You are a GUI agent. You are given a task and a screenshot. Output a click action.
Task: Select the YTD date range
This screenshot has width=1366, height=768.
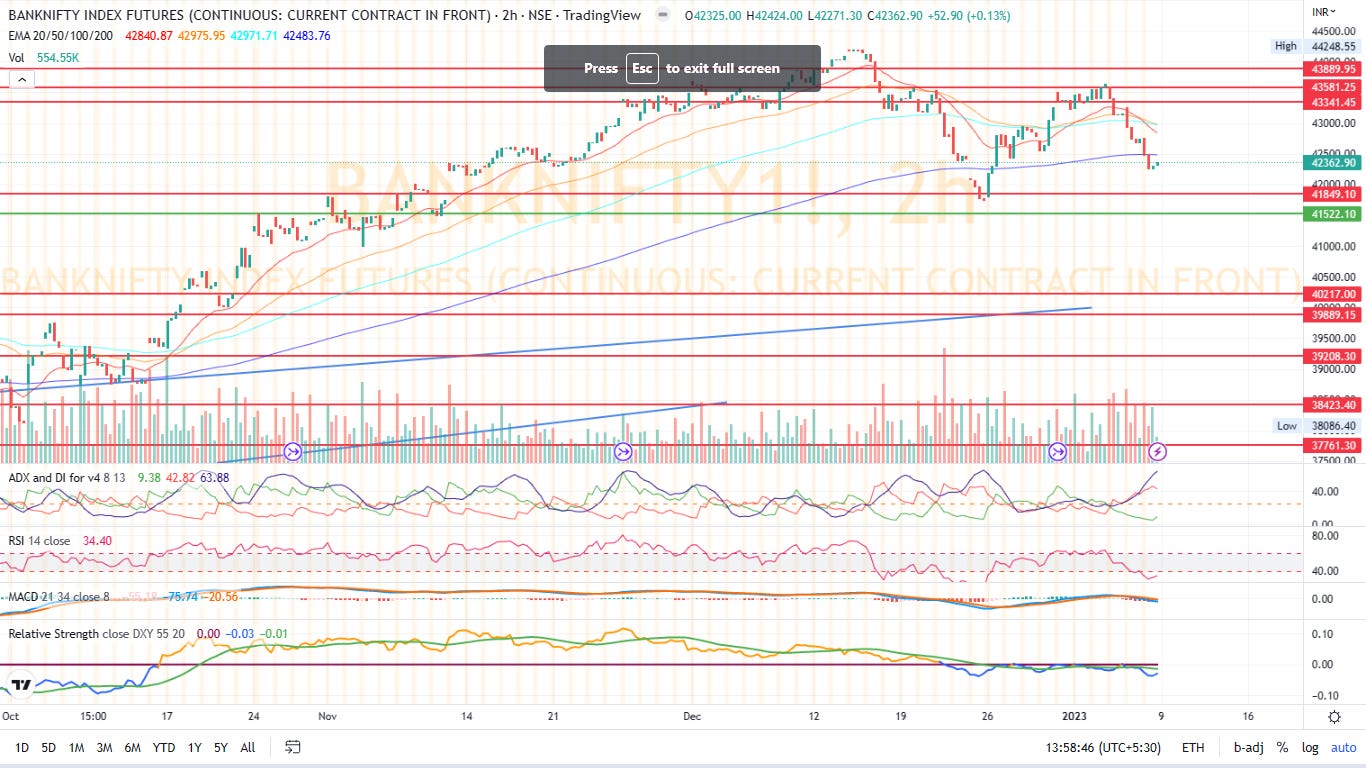point(164,747)
